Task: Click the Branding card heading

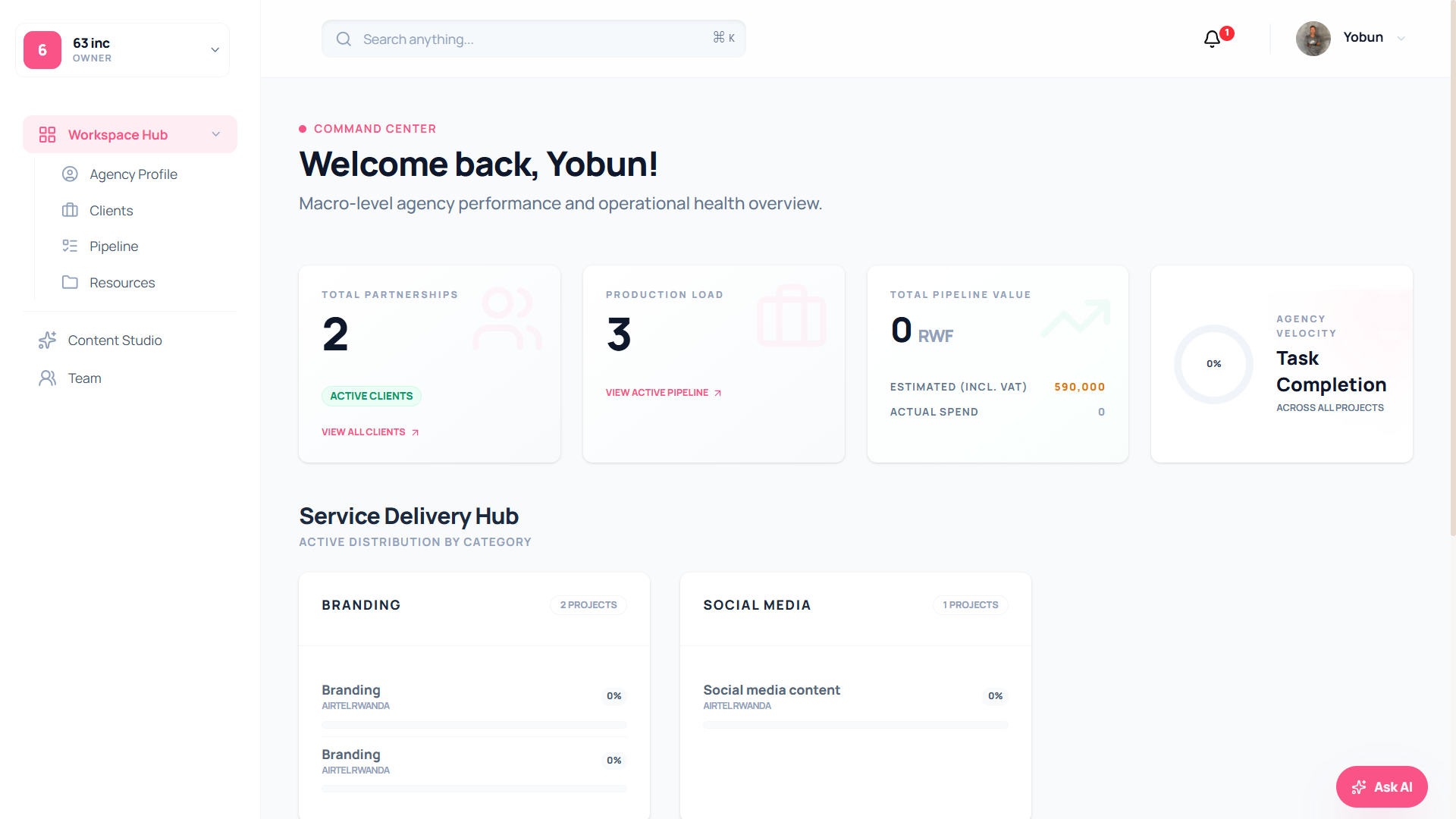Action: point(361,605)
